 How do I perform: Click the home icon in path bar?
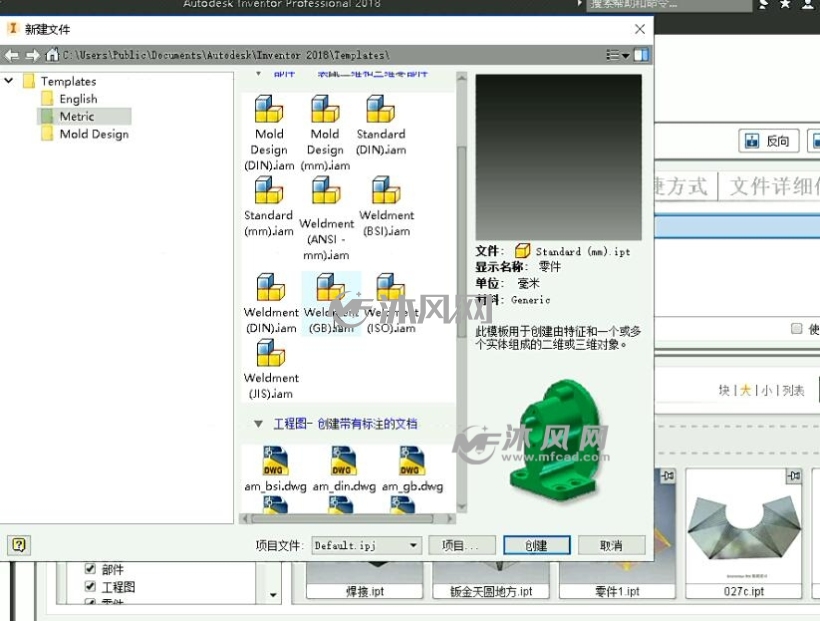click(x=52, y=54)
